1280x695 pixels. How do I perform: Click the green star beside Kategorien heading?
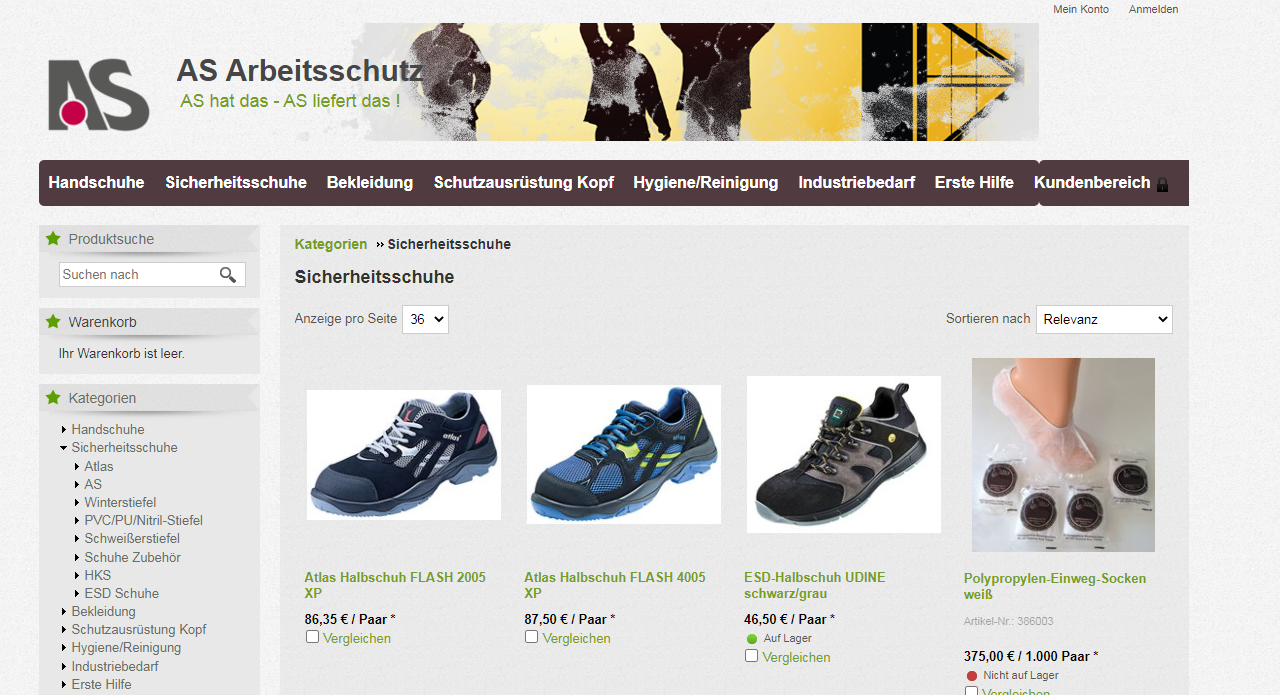pyautogui.click(x=53, y=398)
